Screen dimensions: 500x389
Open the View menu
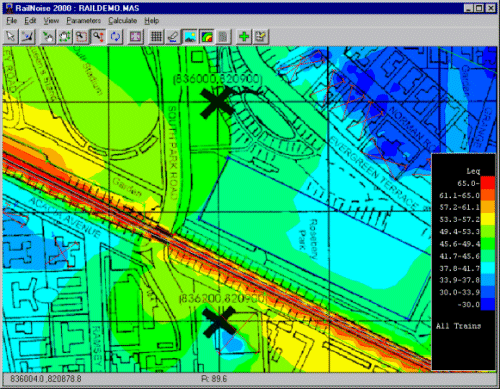pyautogui.click(x=51, y=21)
